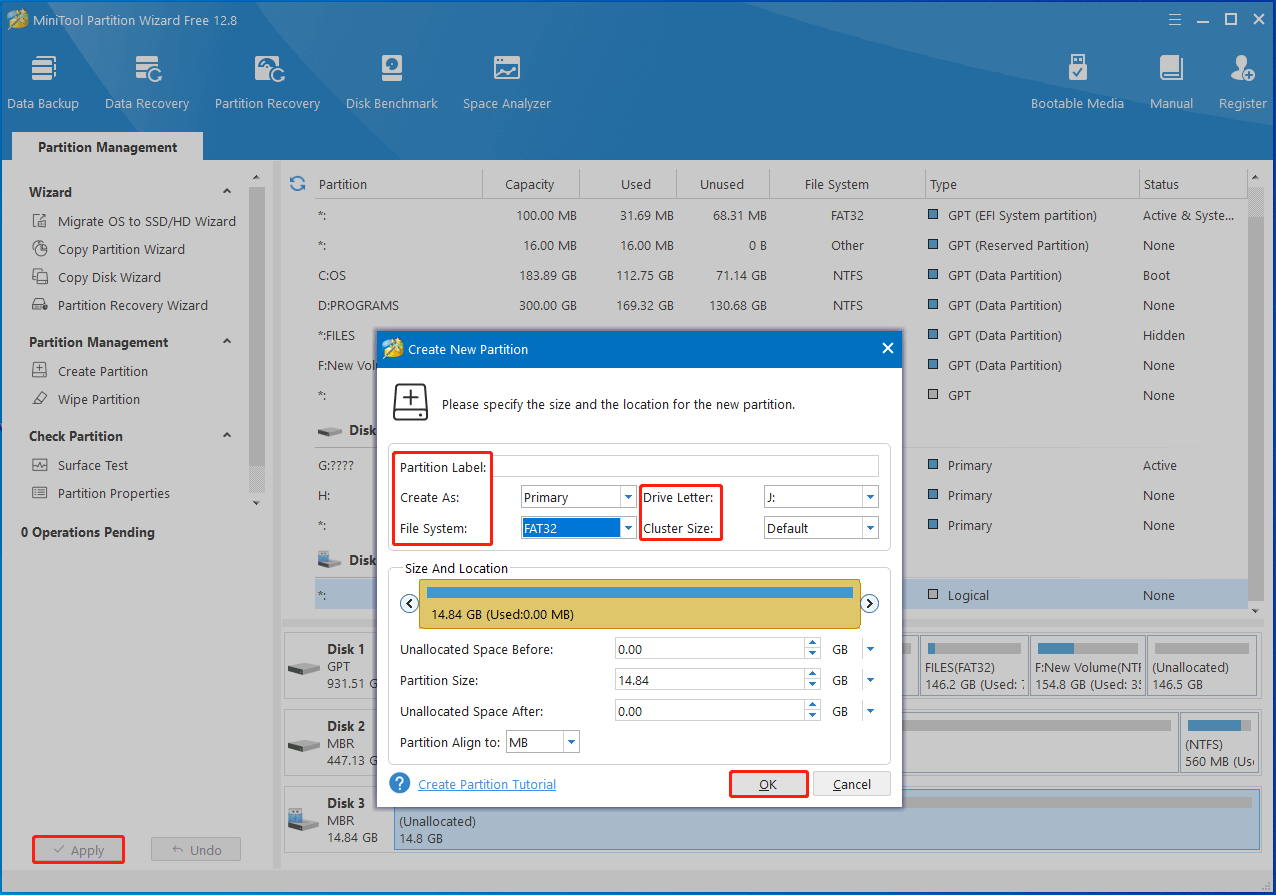
Task: Confirm dialog with OK button
Action: (x=768, y=784)
